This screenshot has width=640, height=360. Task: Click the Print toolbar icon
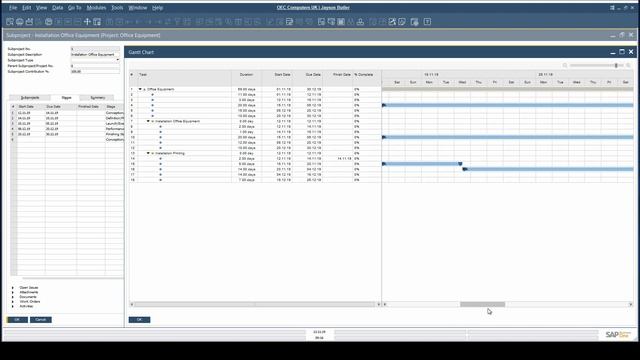[x=19, y=22]
